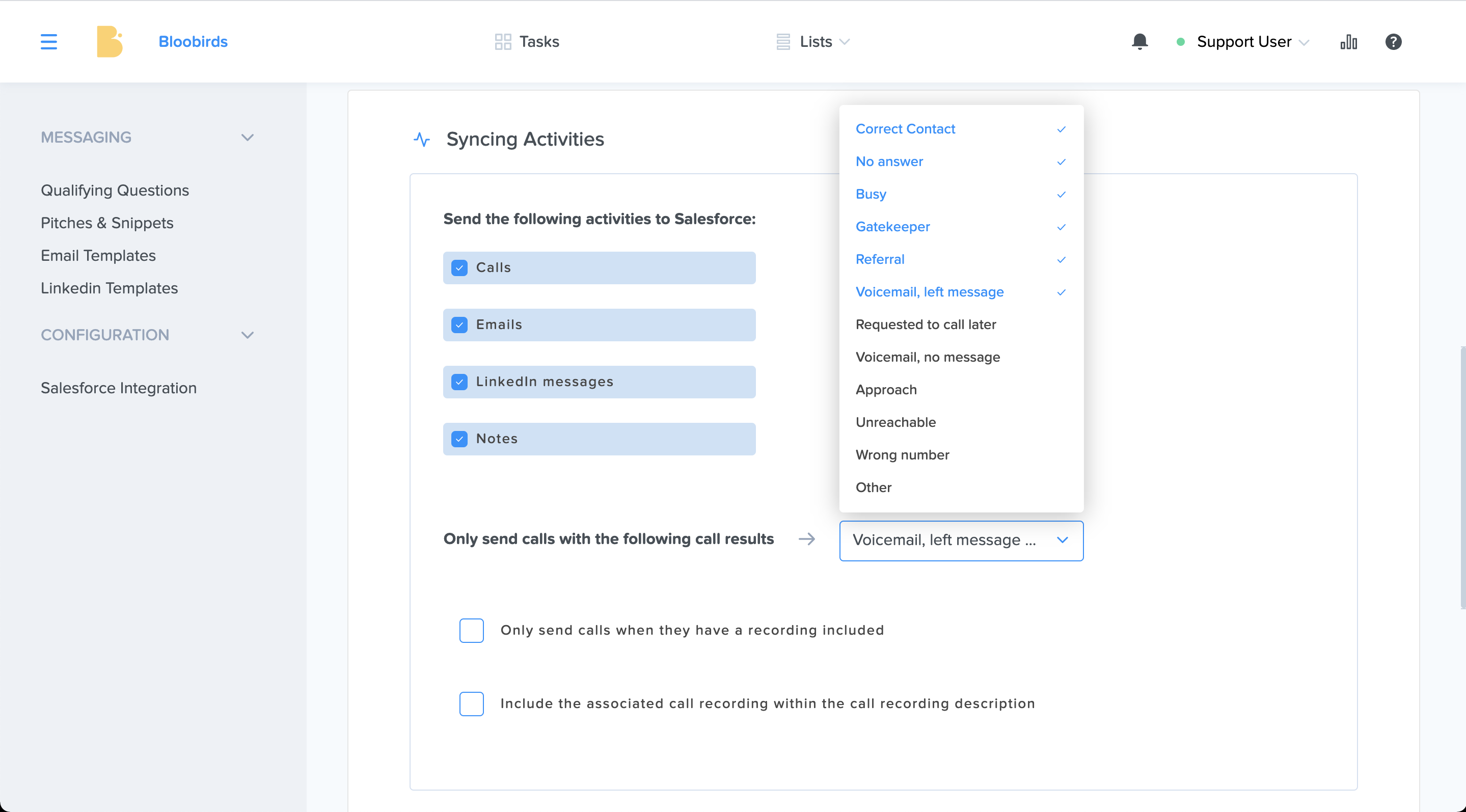This screenshot has width=1466, height=812.
Task: Click the page vertical scrollbar
Action: point(1462,478)
